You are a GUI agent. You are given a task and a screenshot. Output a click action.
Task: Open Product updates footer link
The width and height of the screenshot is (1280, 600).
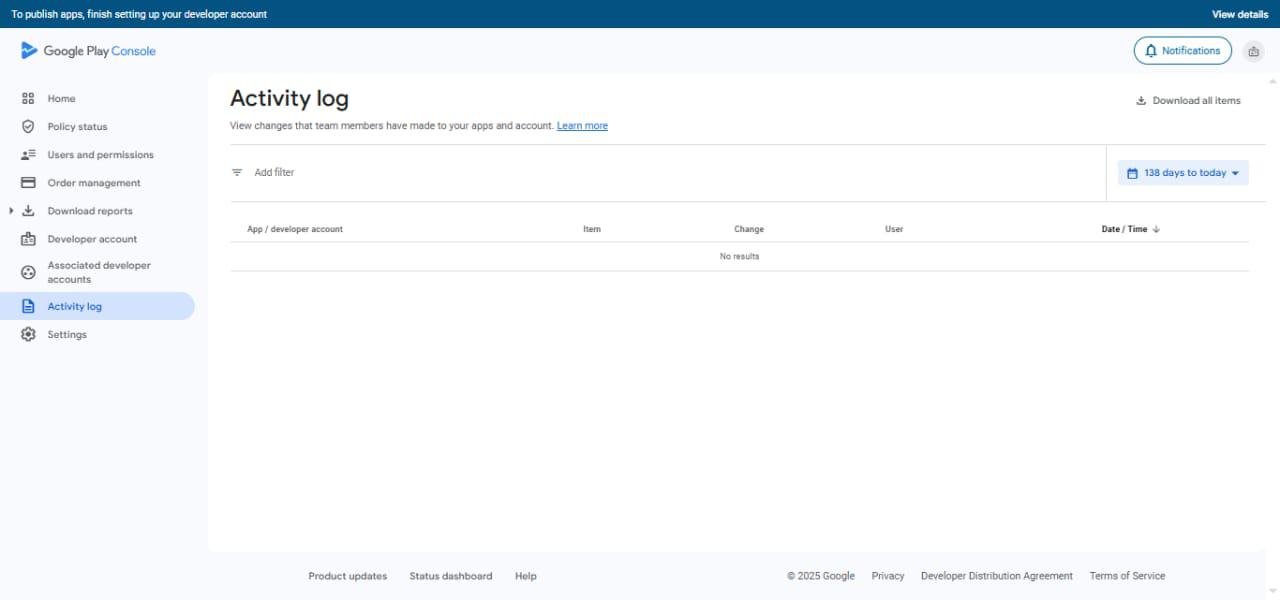(x=347, y=576)
